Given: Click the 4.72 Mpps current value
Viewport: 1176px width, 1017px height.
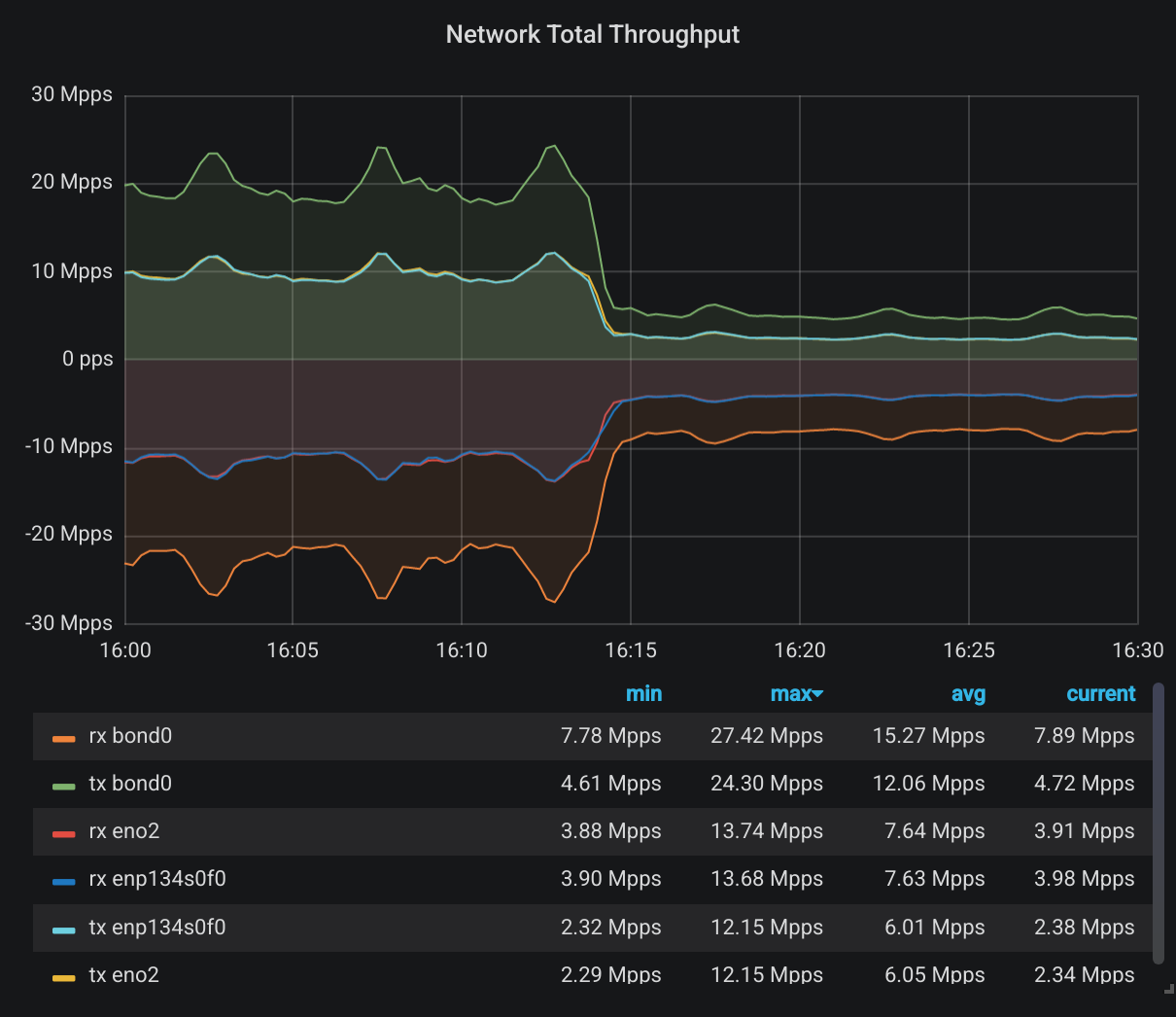Looking at the screenshot, I should tap(1085, 784).
